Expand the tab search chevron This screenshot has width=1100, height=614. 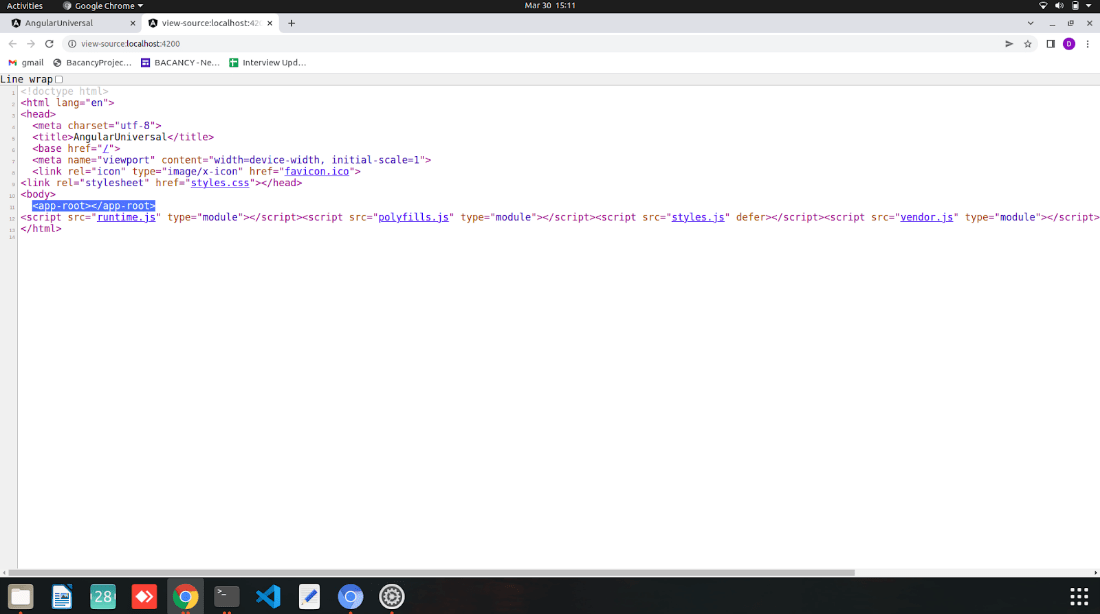click(1031, 23)
